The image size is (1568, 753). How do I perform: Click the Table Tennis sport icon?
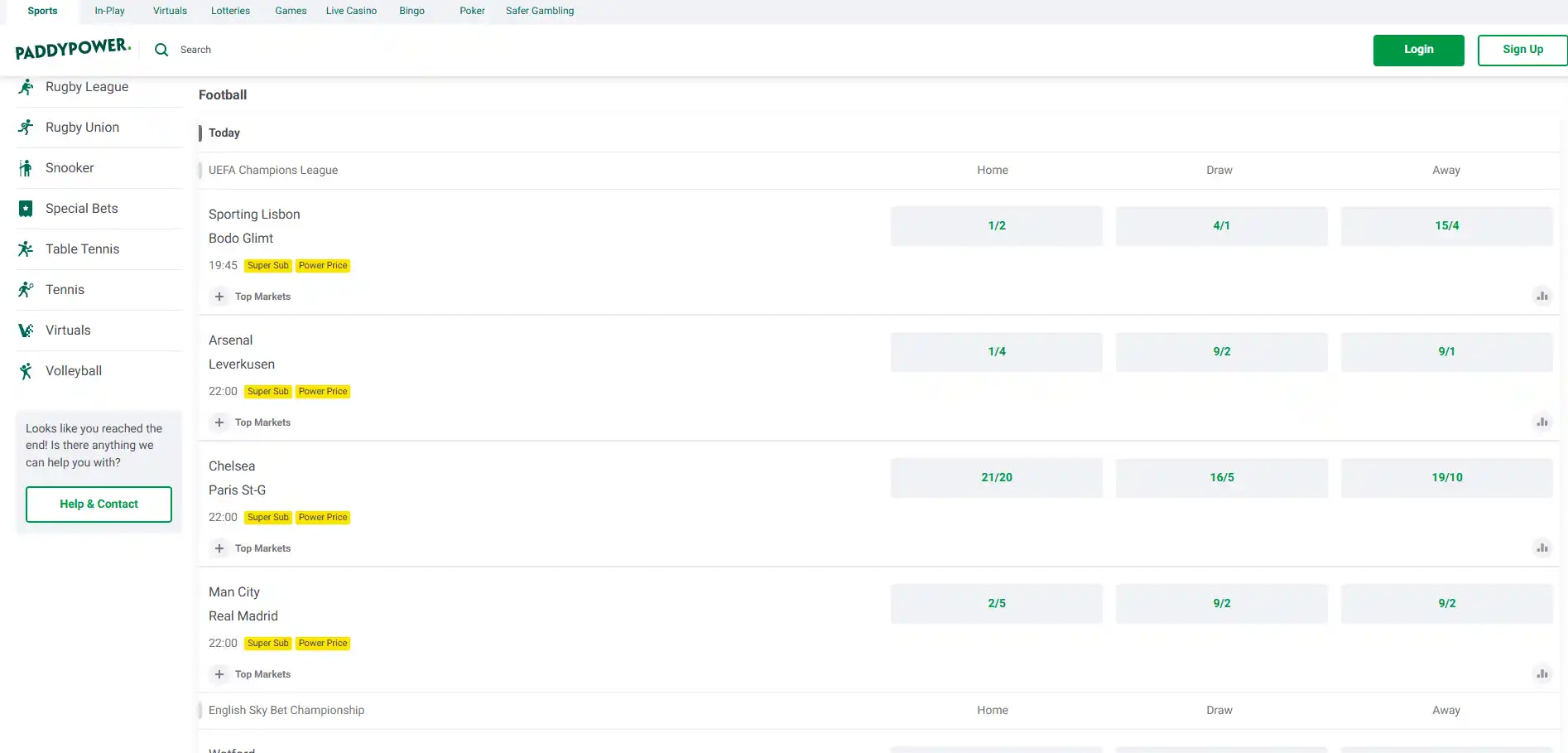pos(26,249)
